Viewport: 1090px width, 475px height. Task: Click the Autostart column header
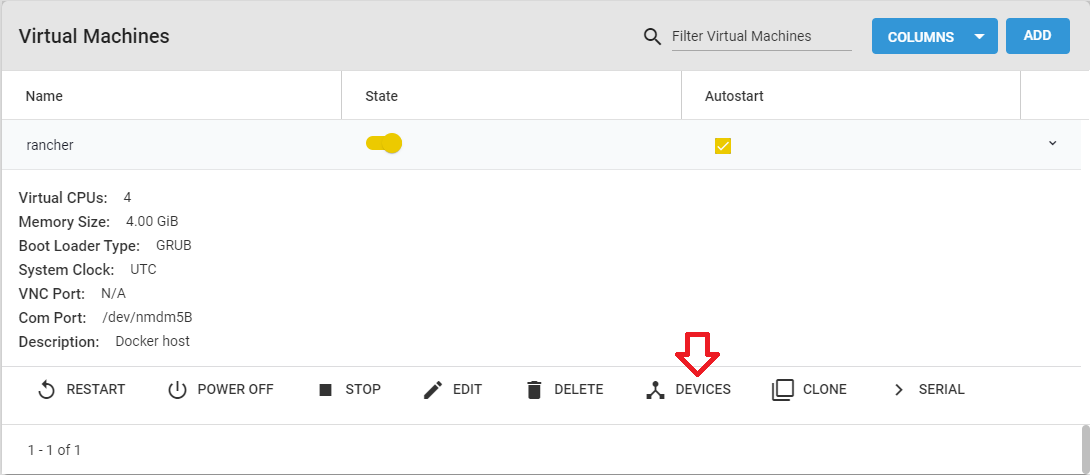(734, 97)
